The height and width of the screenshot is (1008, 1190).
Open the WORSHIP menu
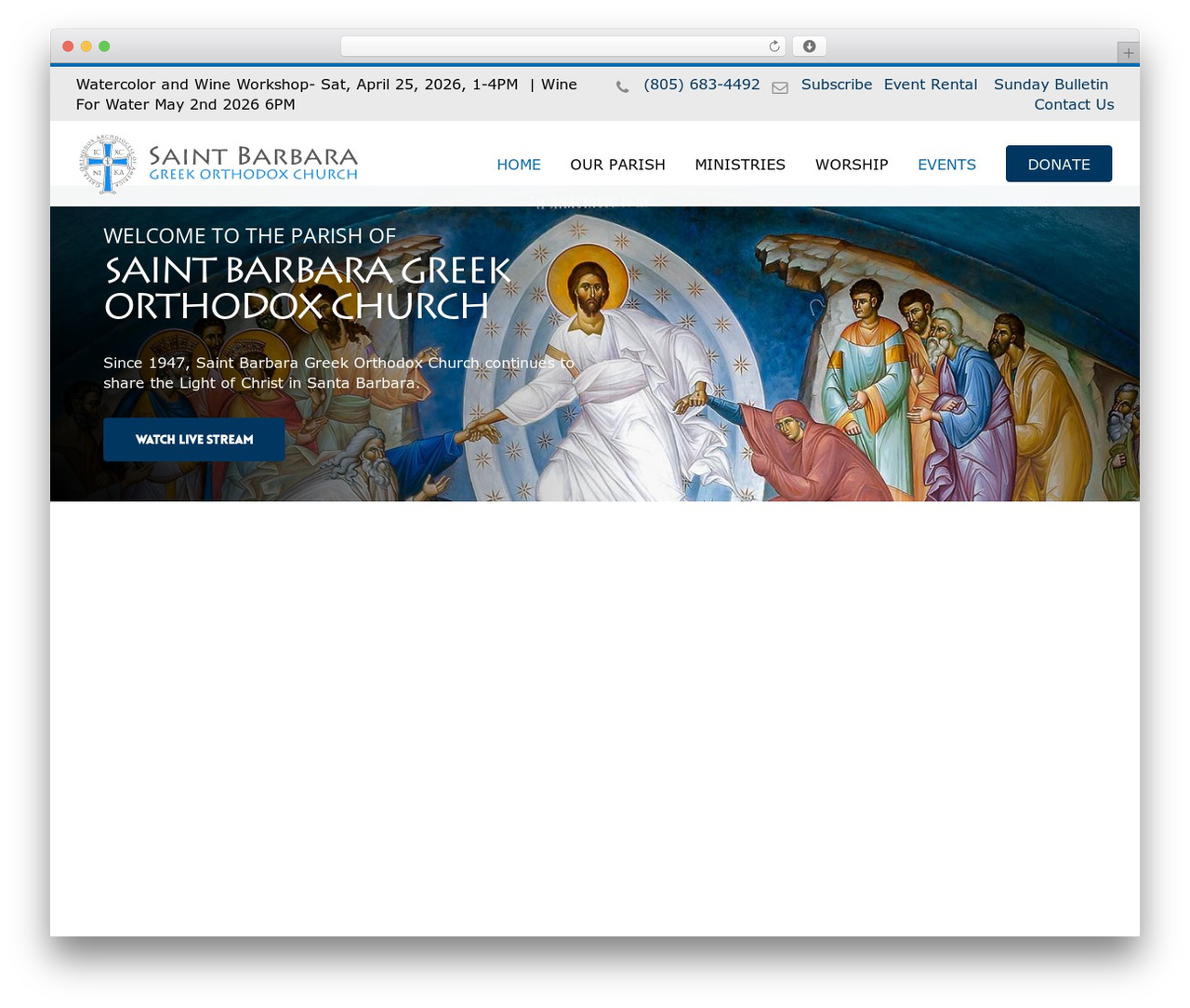pos(852,165)
